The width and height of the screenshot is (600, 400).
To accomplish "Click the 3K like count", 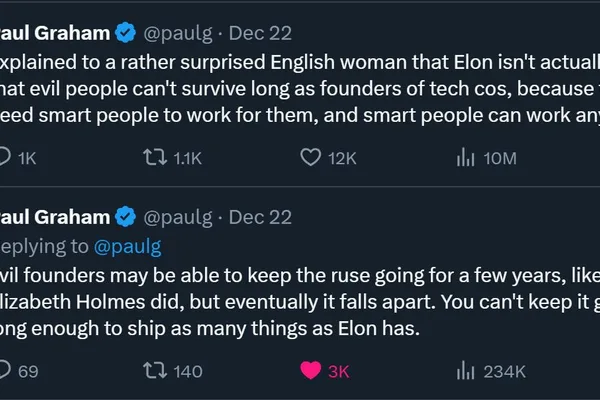I will 339,372.
